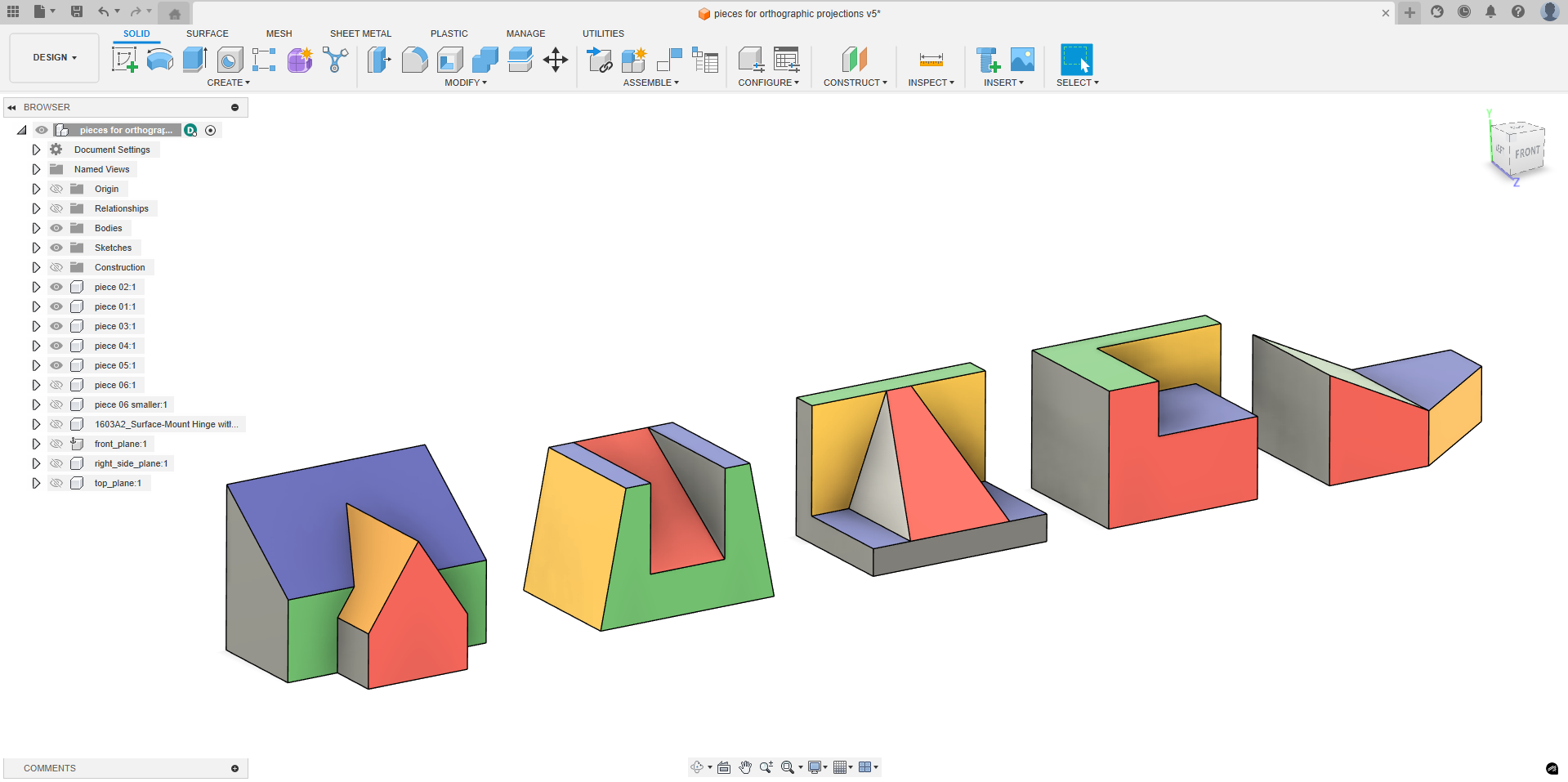The height and width of the screenshot is (782, 1568).
Task: Open the CONSTRUCT menu
Action: pyautogui.click(x=855, y=83)
